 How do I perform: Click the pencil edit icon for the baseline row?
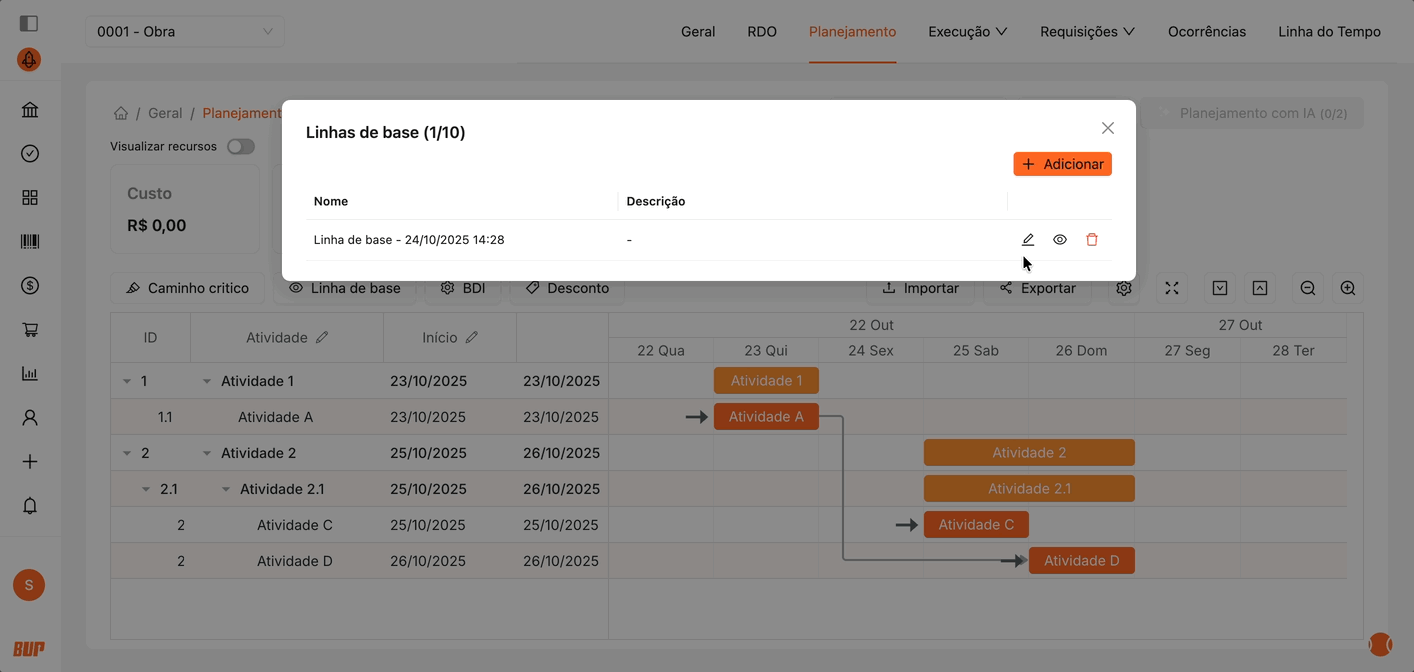[1027, 240]
